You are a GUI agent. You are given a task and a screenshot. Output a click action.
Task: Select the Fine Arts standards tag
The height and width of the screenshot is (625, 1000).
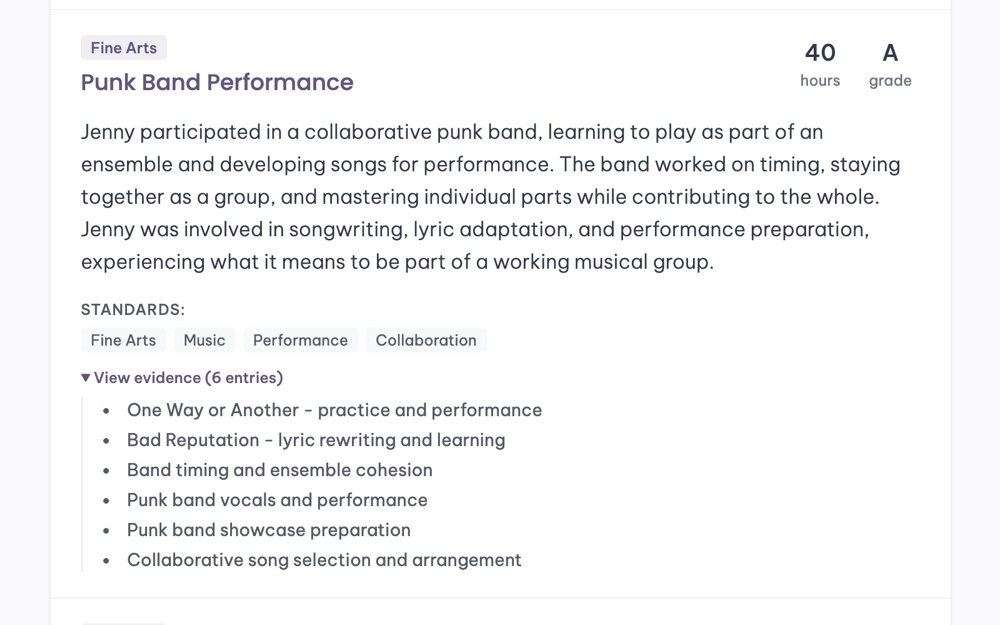(123, 340)
